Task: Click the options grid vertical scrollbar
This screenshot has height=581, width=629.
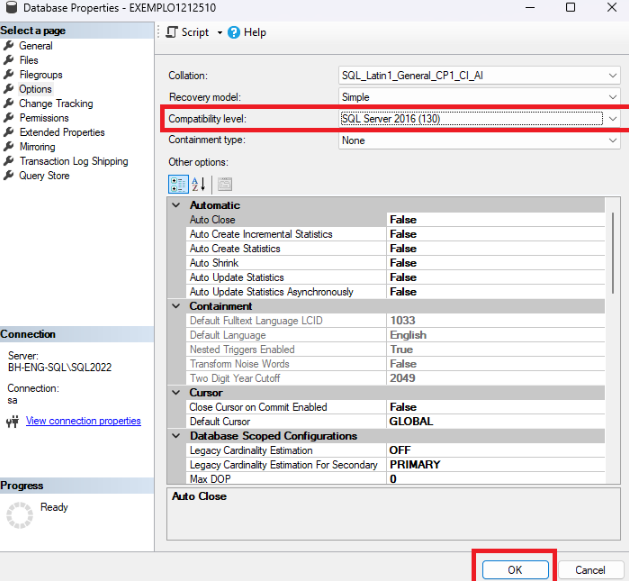Action: click(613, 254)
